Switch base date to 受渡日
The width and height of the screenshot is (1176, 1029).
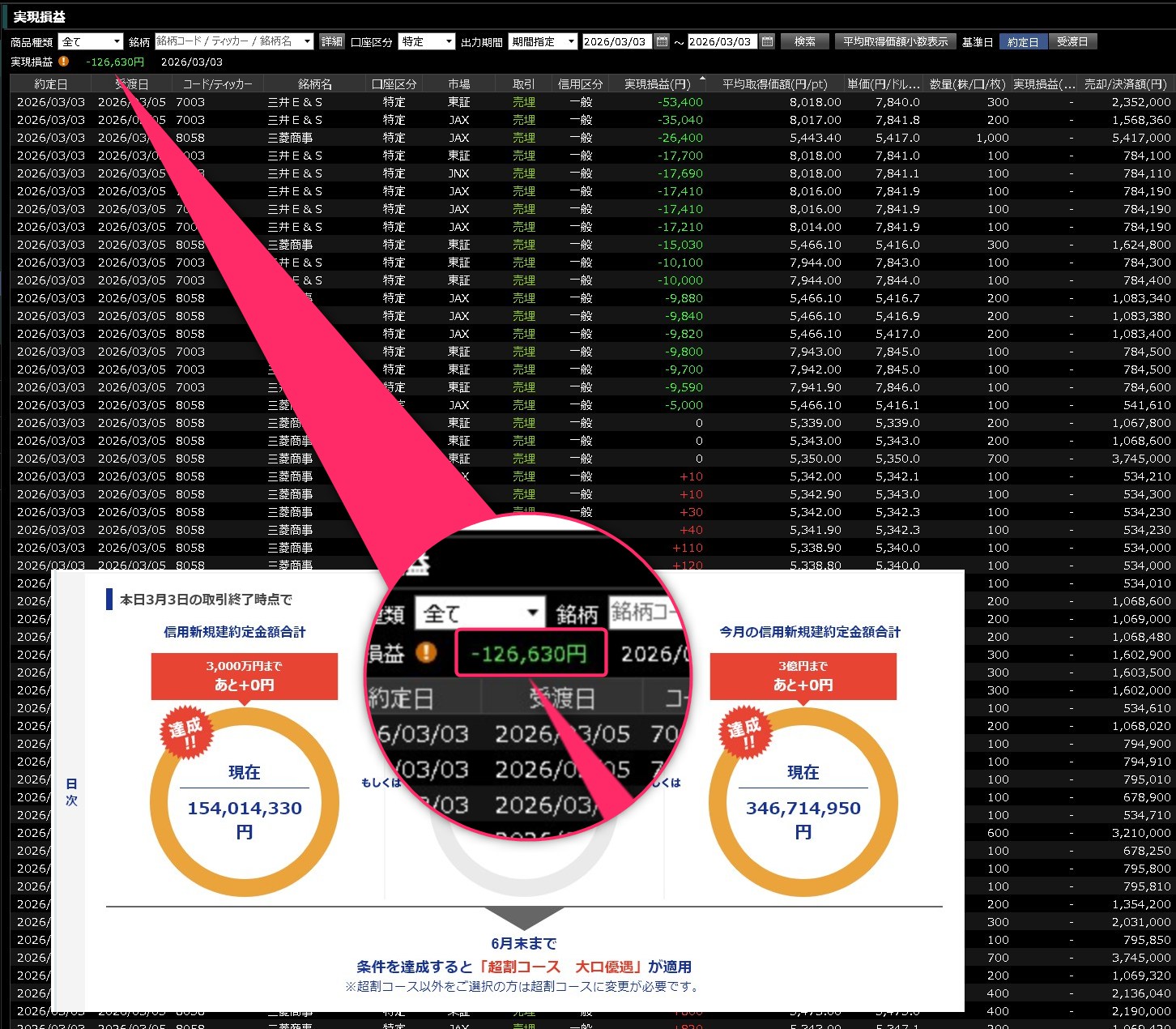click(x=1072, y=41)
